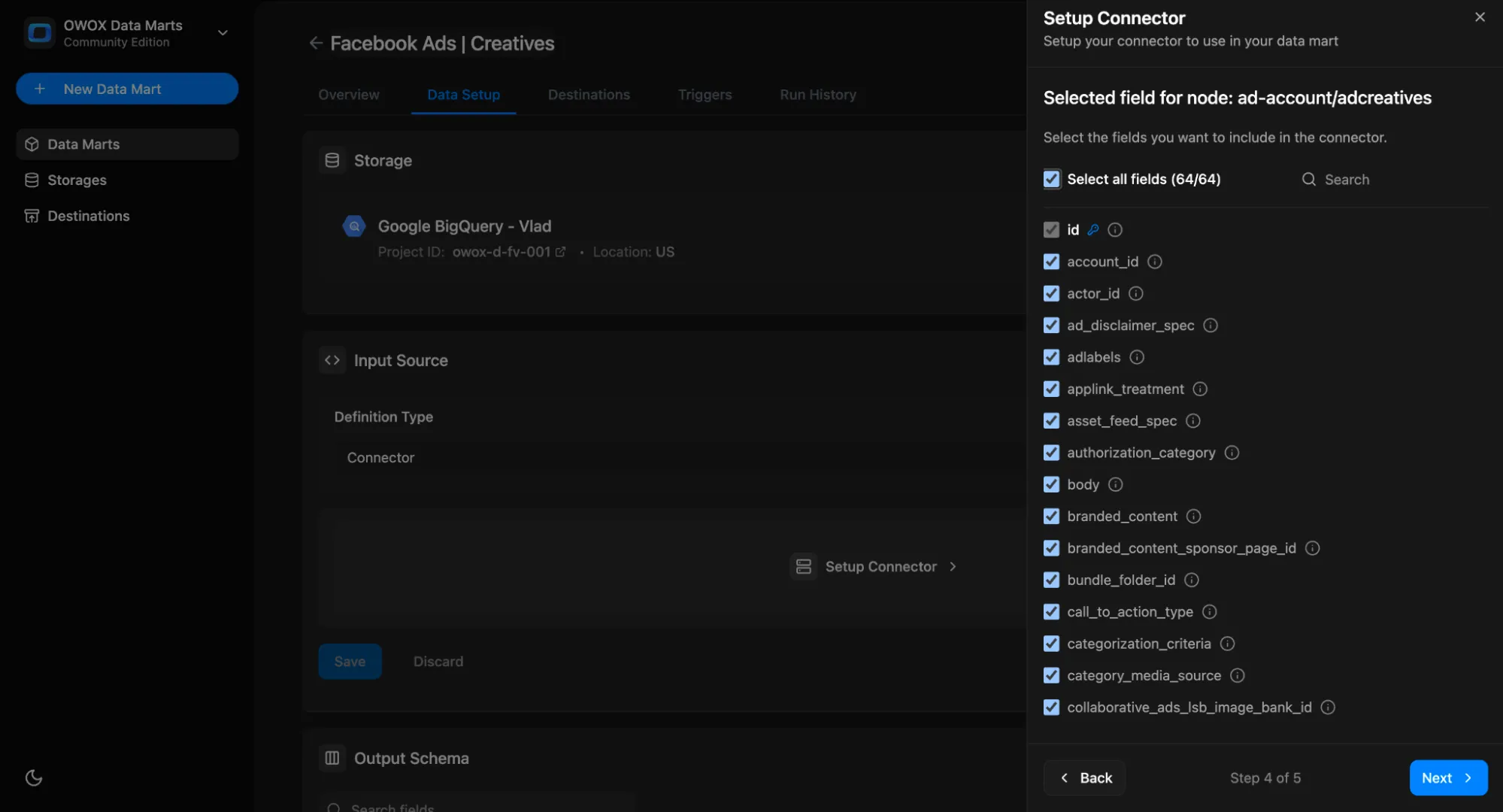Screen dimensions: 1503x812
Task: Switch to the Triggers tab
Action: tap(705, 95)
